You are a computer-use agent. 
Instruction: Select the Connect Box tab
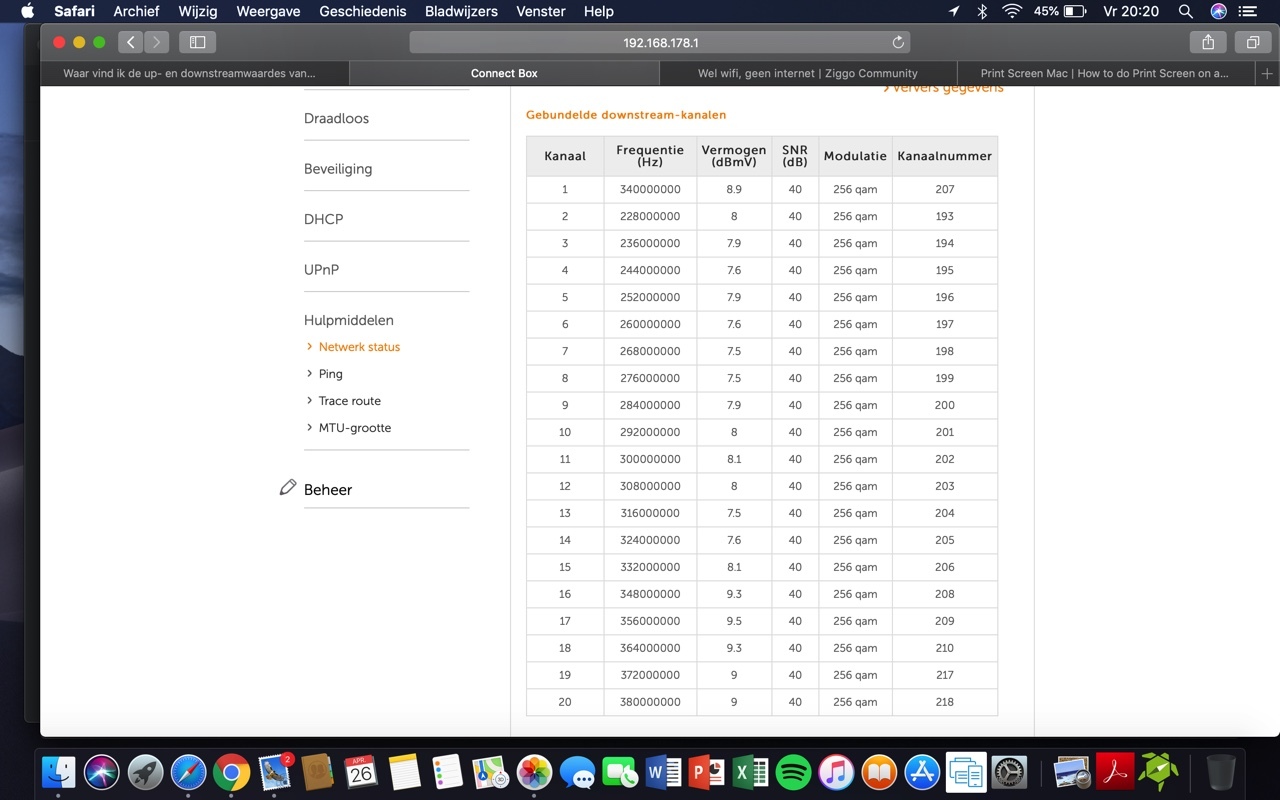coord(504,73)
